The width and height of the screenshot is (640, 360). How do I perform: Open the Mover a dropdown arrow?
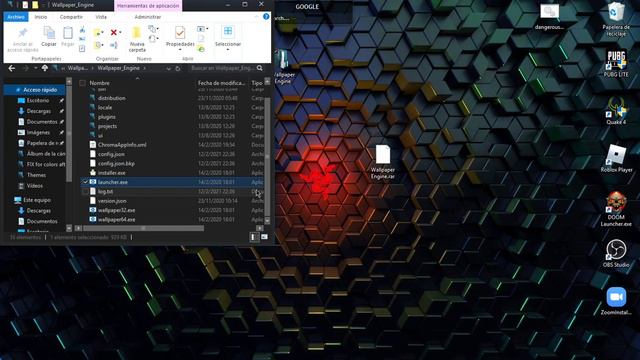[102, 32]
